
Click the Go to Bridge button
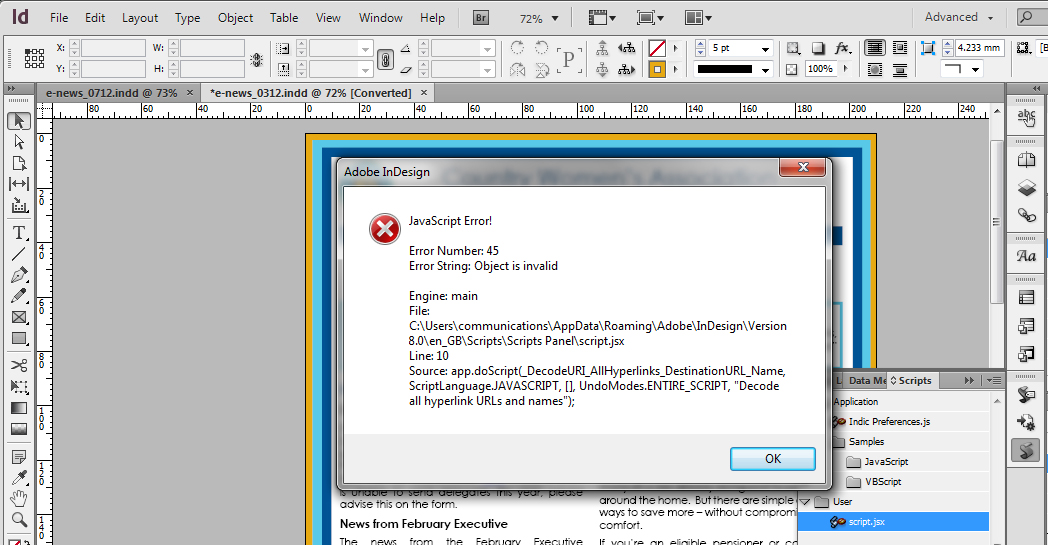(x=481, y=18)
